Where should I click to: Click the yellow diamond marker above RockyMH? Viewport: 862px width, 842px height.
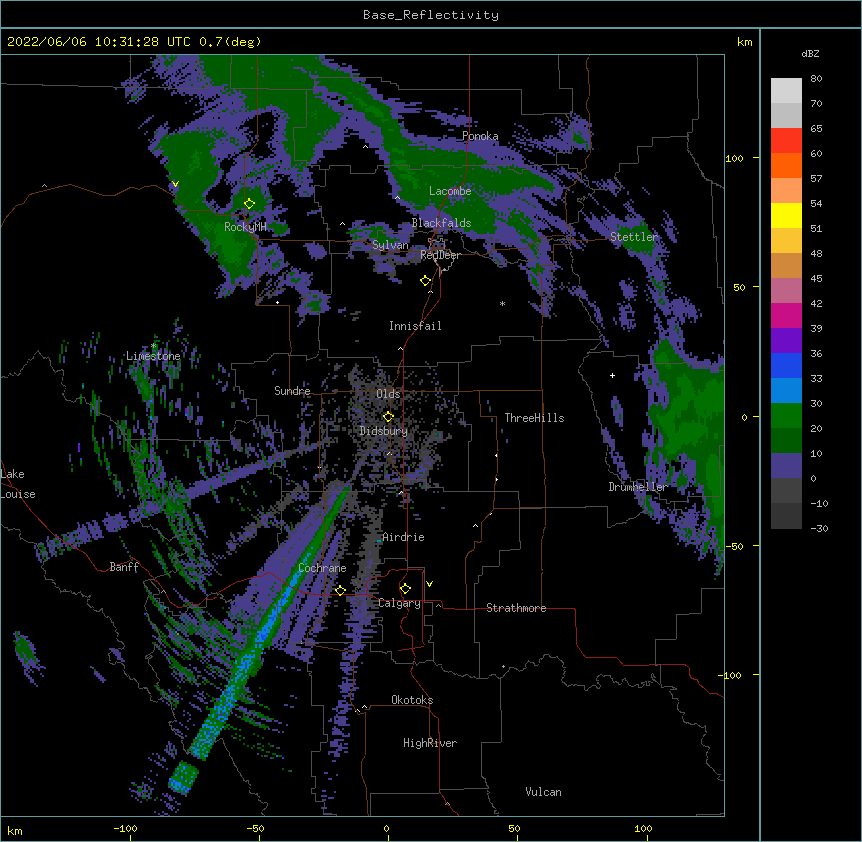[x=250, y=204]
